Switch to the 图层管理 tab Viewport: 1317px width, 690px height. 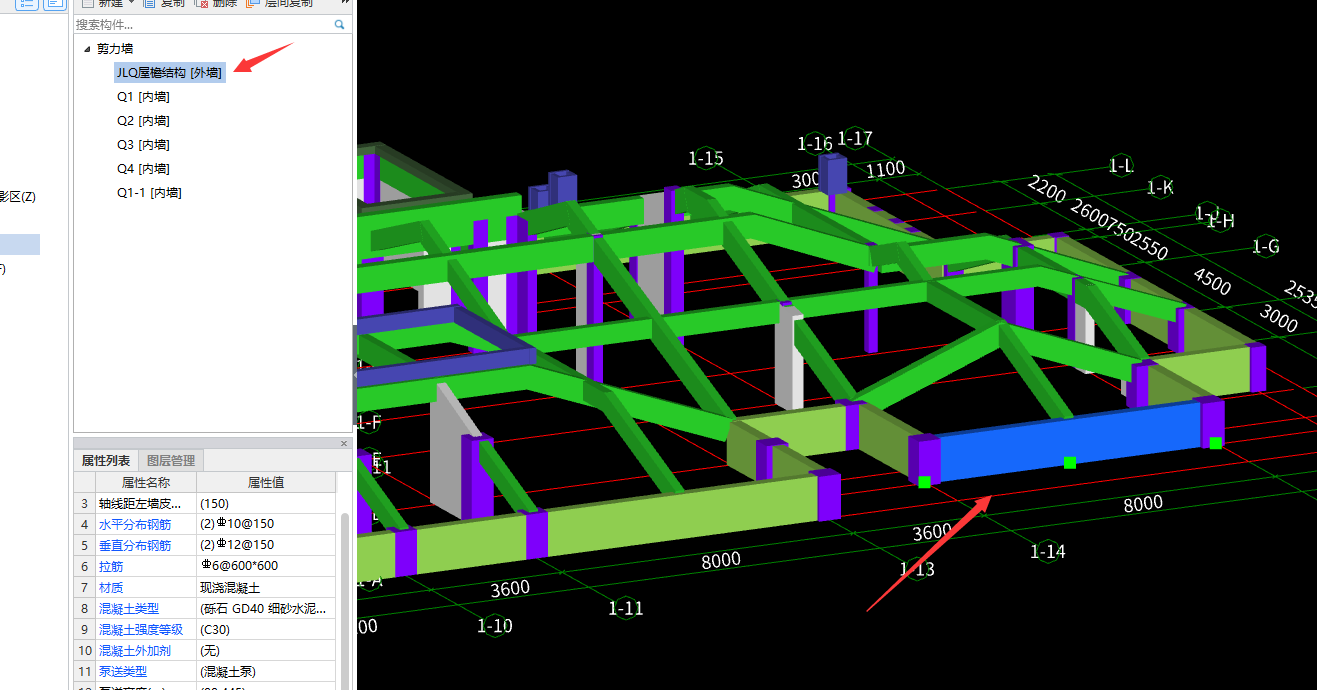click(171, 460)
